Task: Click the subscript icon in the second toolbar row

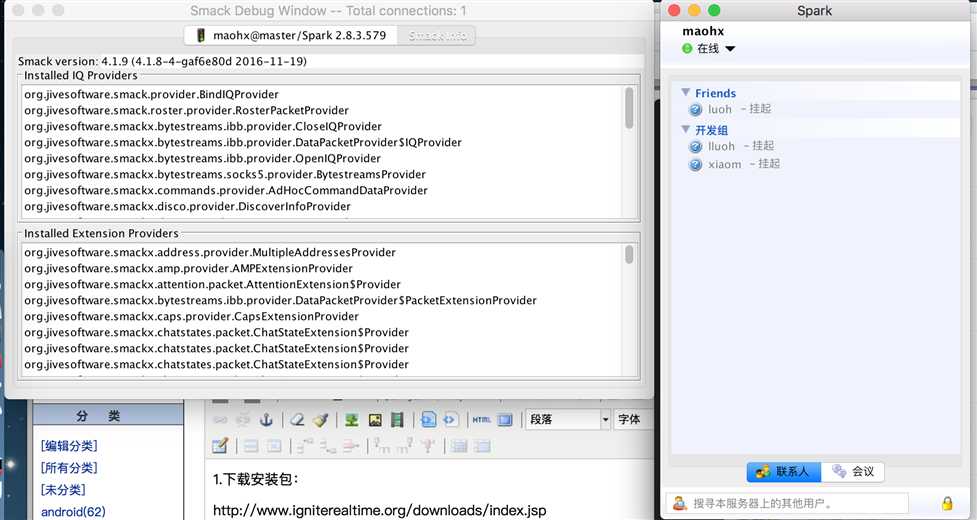Action: click(382, 445)
